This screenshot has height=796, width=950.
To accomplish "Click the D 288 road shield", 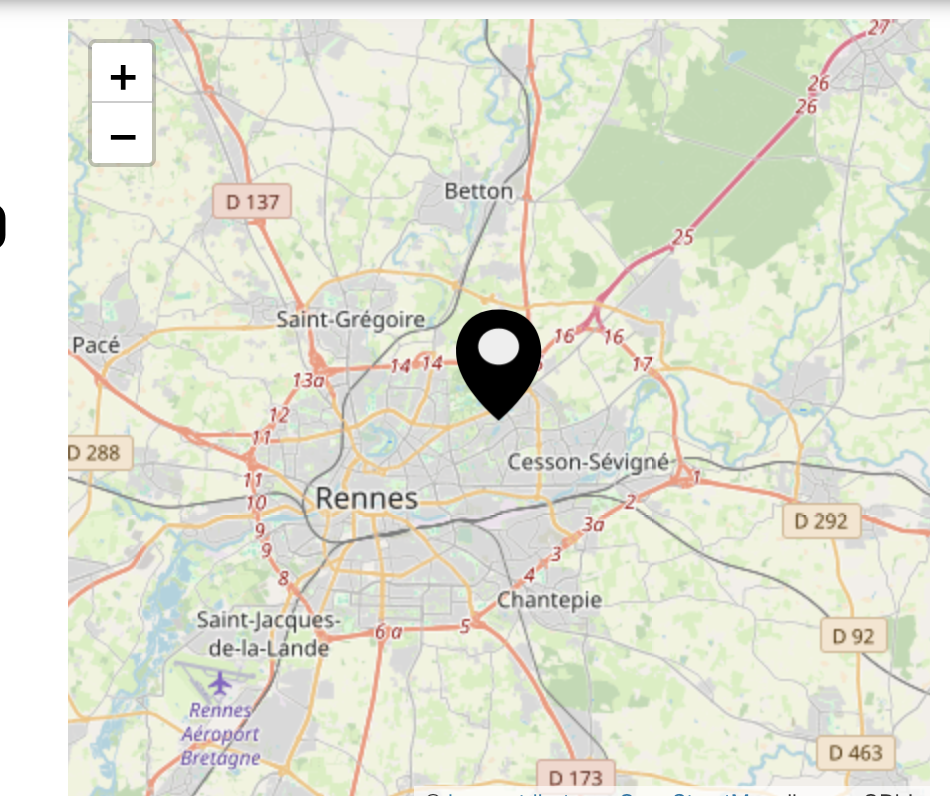I will pyautogui.click(x=99, y=453).
